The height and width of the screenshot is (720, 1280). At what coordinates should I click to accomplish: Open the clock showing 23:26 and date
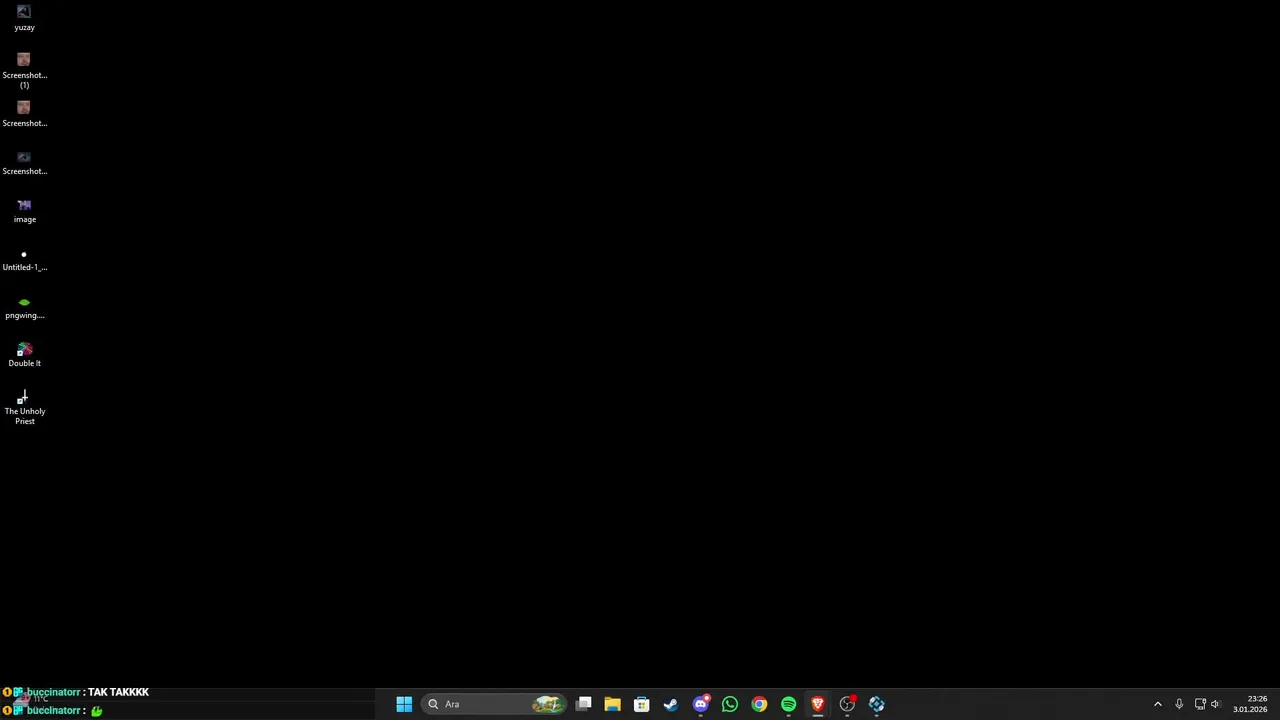click(1250, 704)
